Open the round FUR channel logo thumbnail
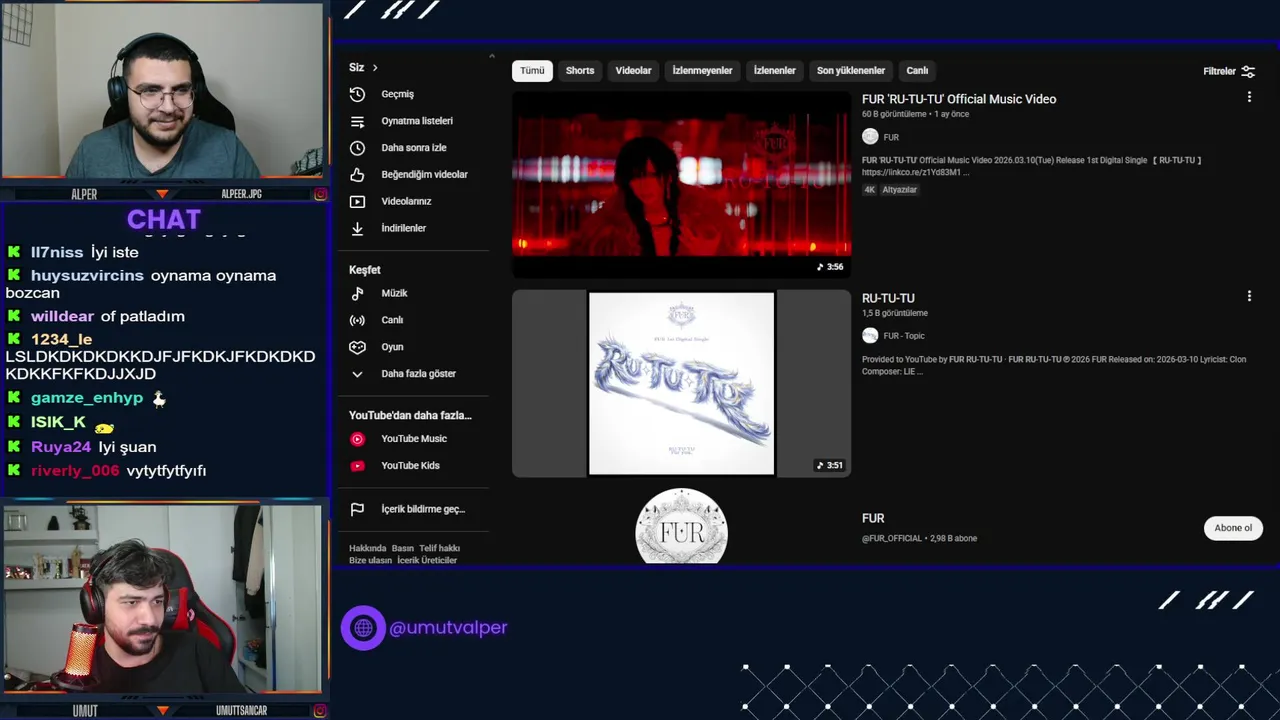The width and height of the screenshot is (1280, 720). pyautogui.click(x=681, y=526)
